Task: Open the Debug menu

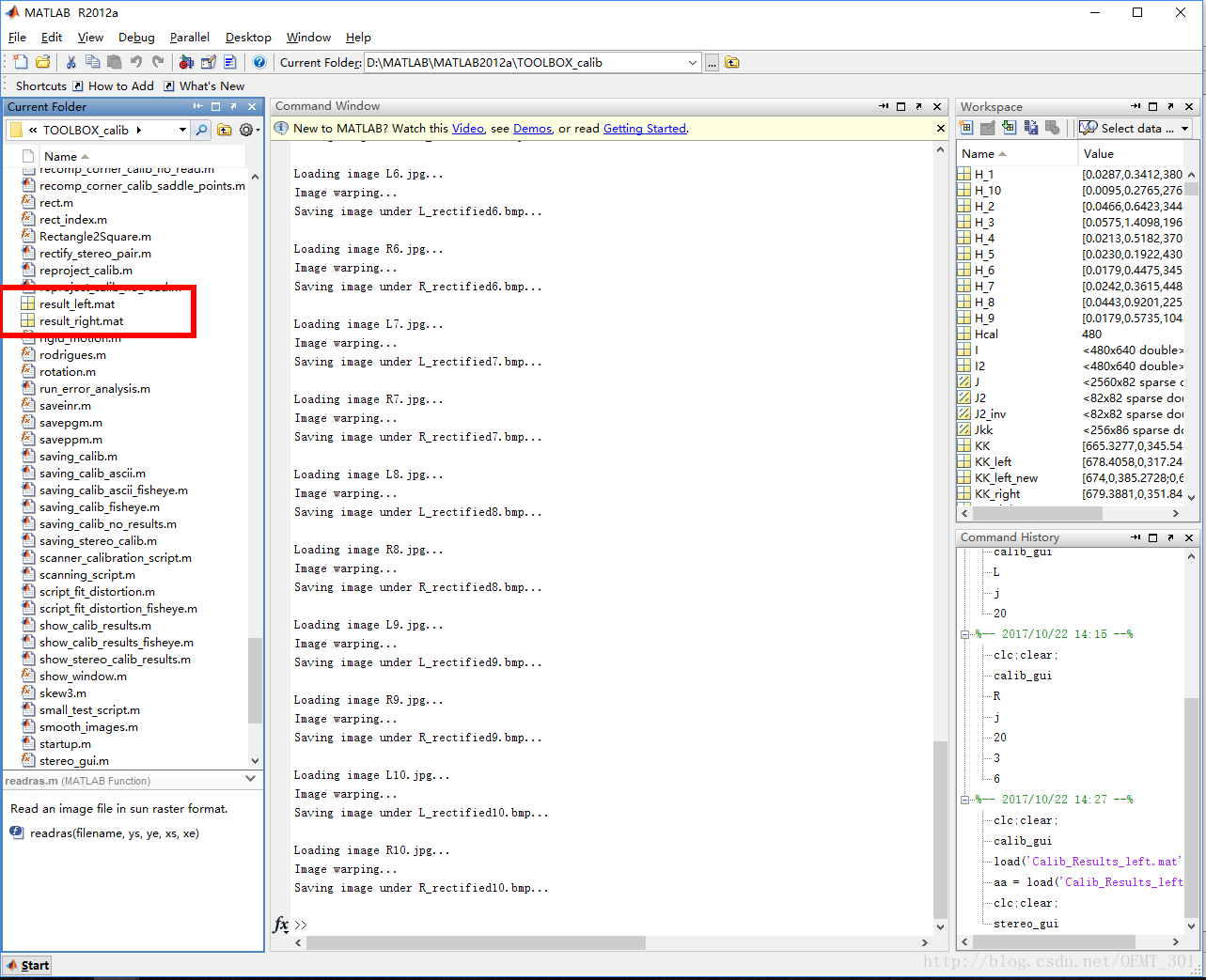Action: point(136,38)
